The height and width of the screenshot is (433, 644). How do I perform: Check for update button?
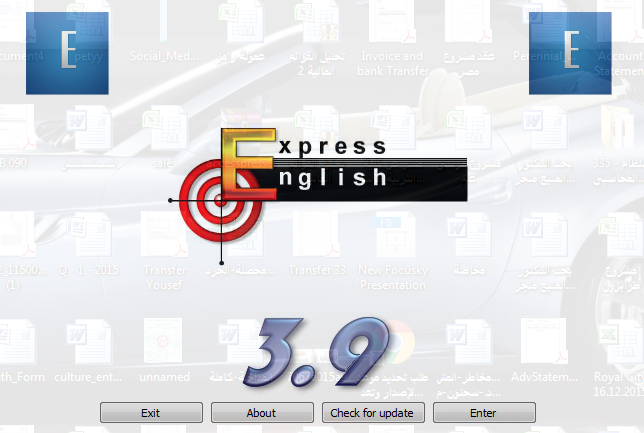tap(373, 412)
